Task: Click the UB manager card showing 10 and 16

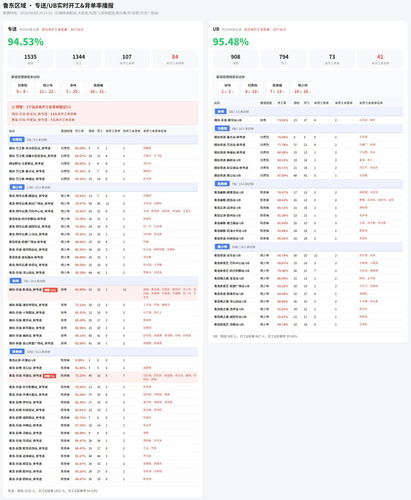Action: [303, 88]
